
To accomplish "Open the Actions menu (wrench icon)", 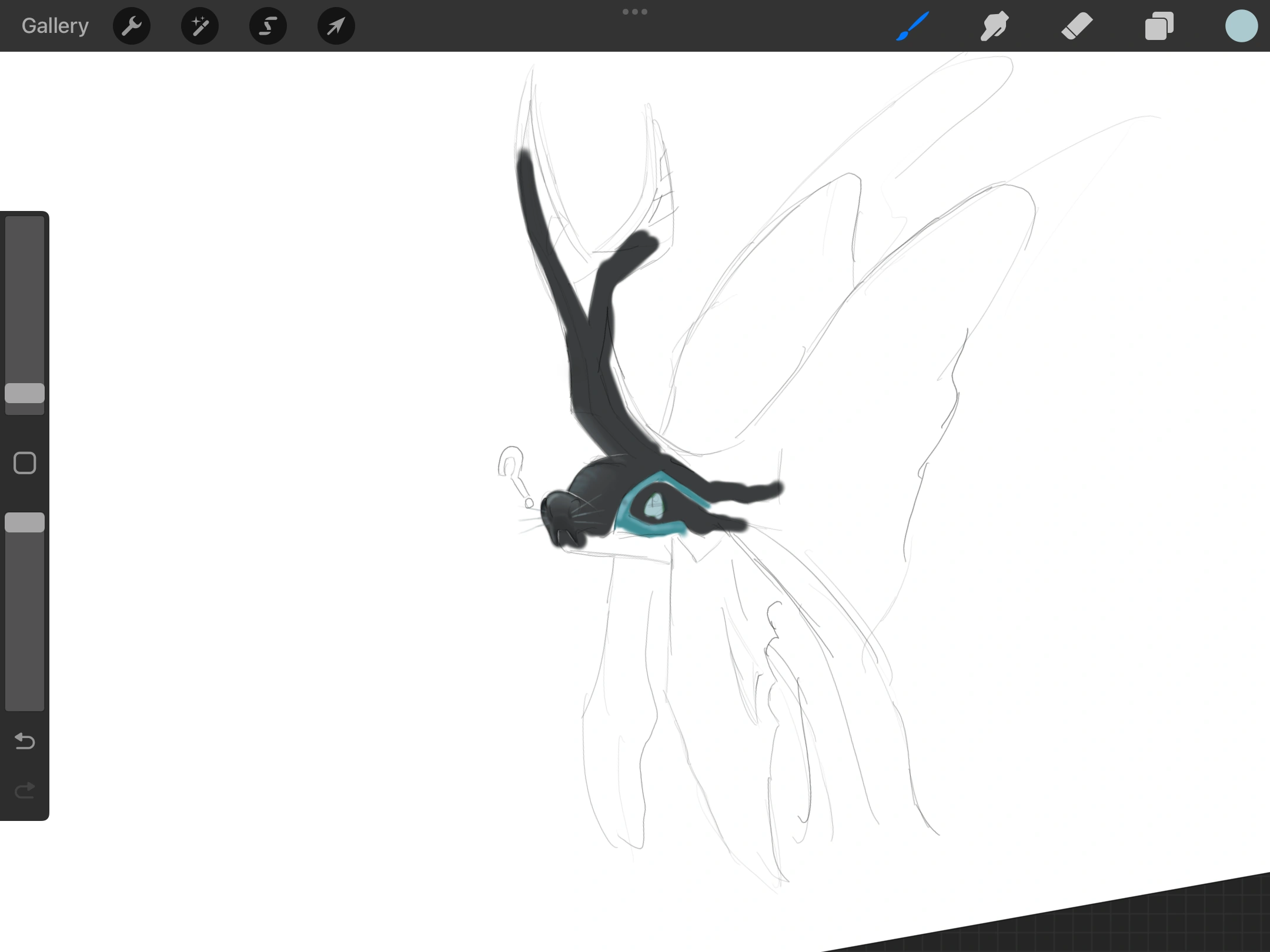I will pos(132,25).
